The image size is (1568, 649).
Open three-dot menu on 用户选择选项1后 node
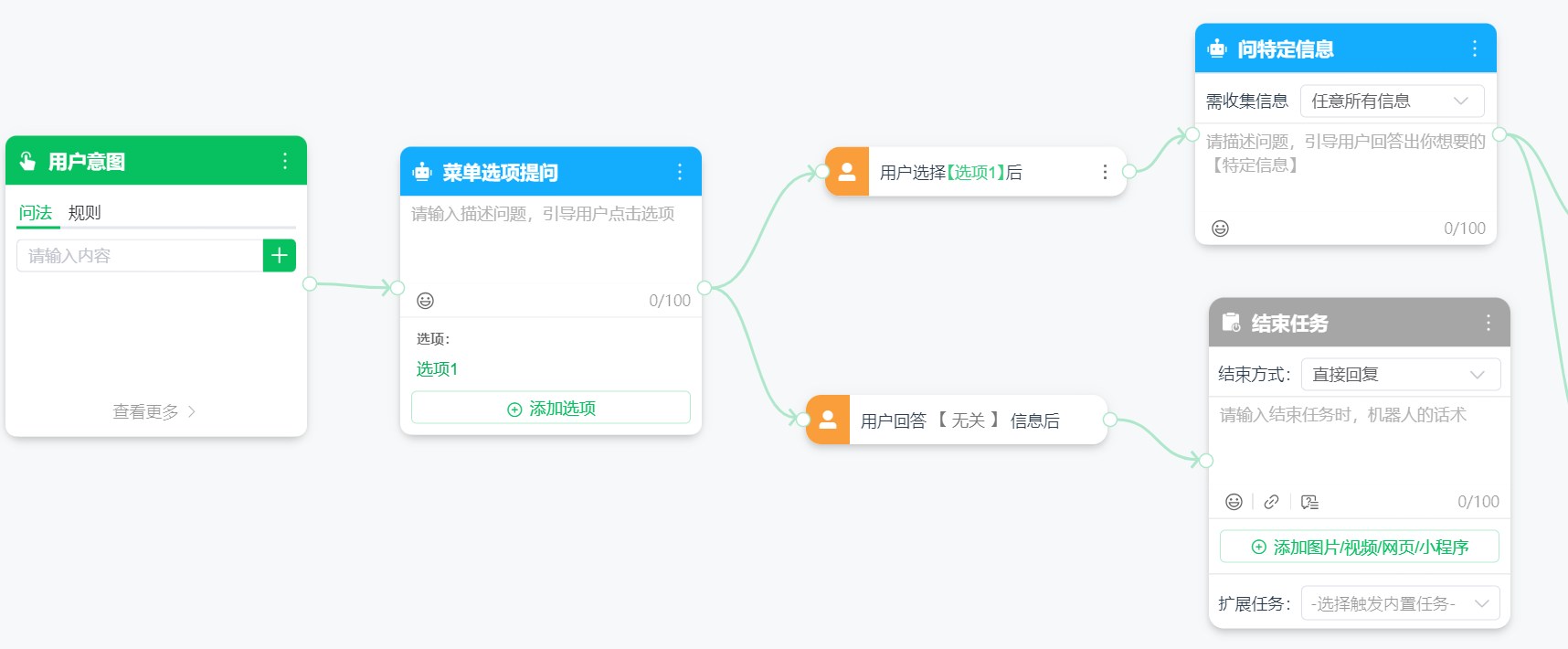click(1105, 172)
